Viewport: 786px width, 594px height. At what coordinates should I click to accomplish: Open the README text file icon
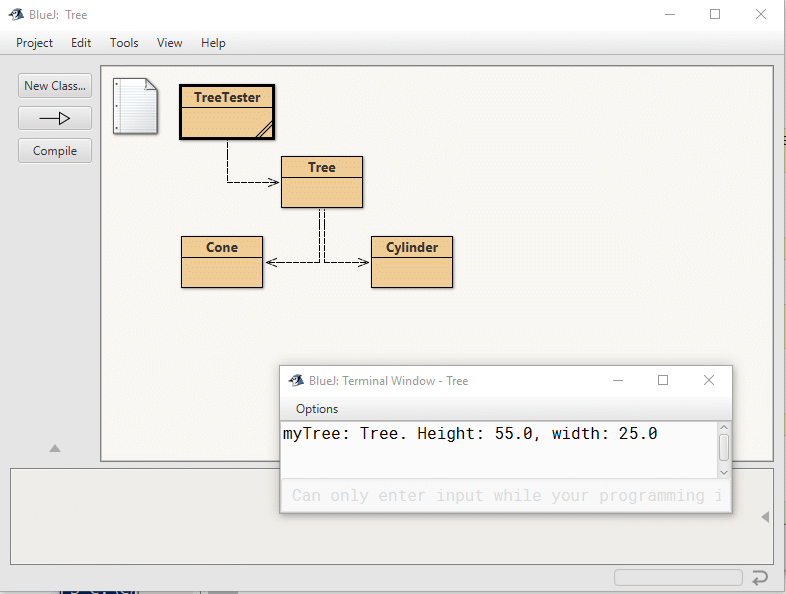(x=135, y=106)
